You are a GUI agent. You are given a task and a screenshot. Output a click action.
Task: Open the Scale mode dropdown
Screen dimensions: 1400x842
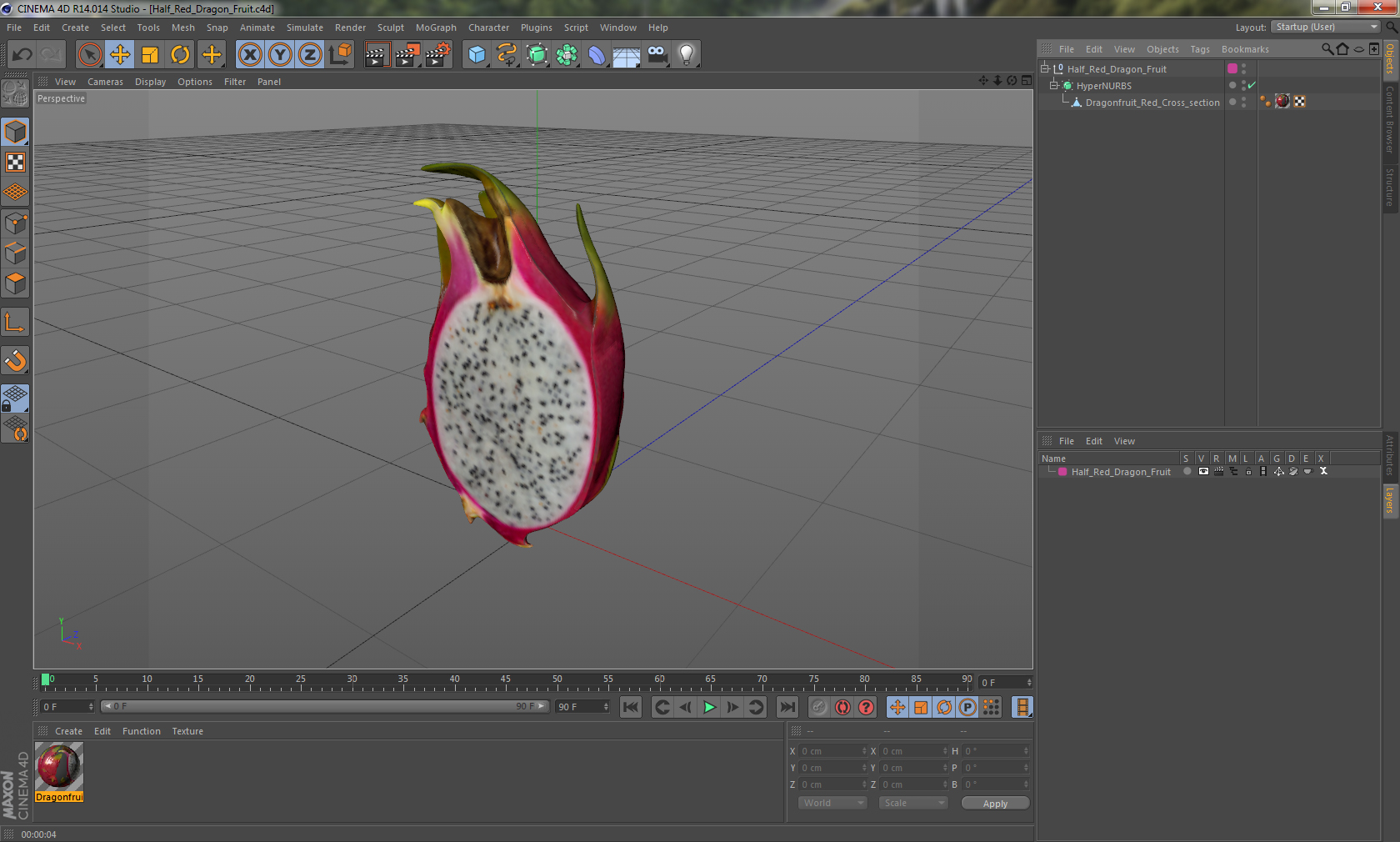(x=913, y=803)
